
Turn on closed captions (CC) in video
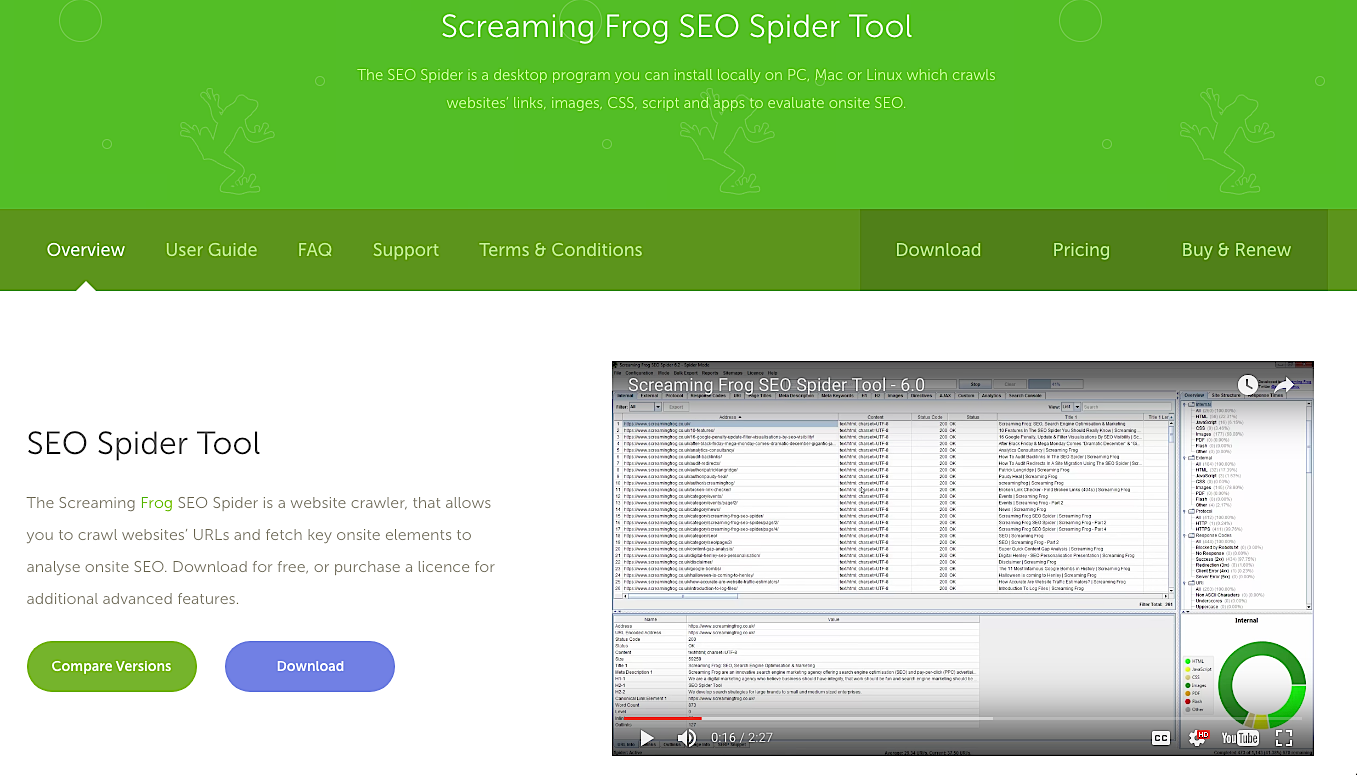pos(1161,738)
